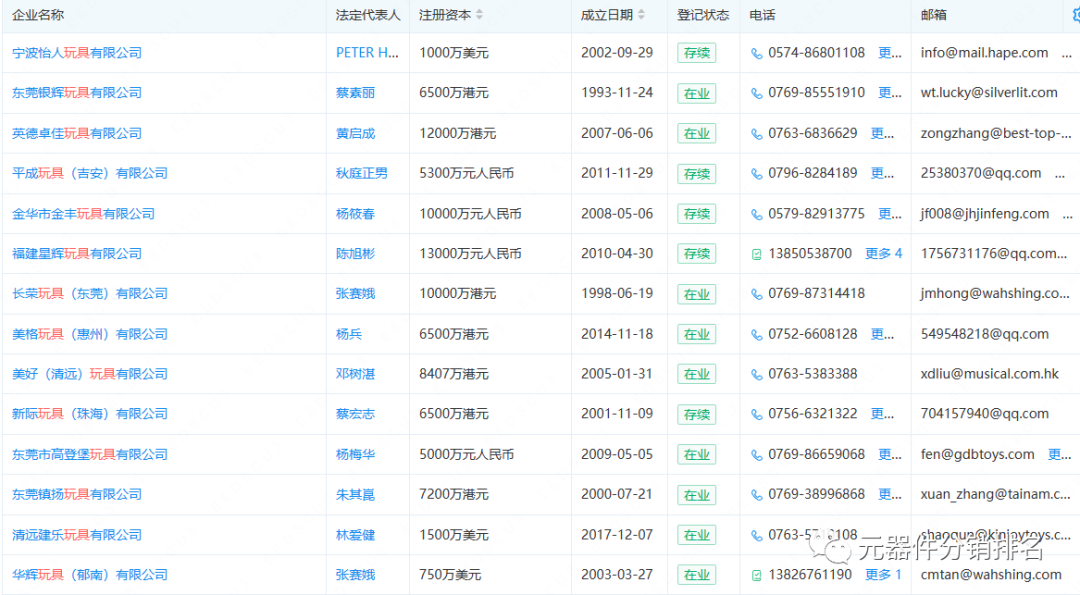Click phone icon beside 0769-86659068
The height and width of the screenshot is (595, 1080).
[756, 456]
